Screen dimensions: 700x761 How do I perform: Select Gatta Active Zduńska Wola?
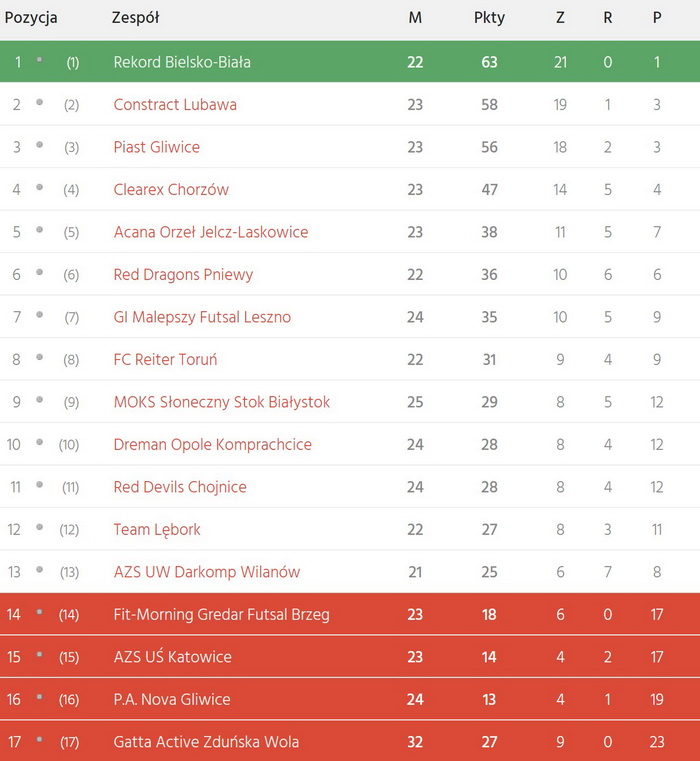click(206, 742)
